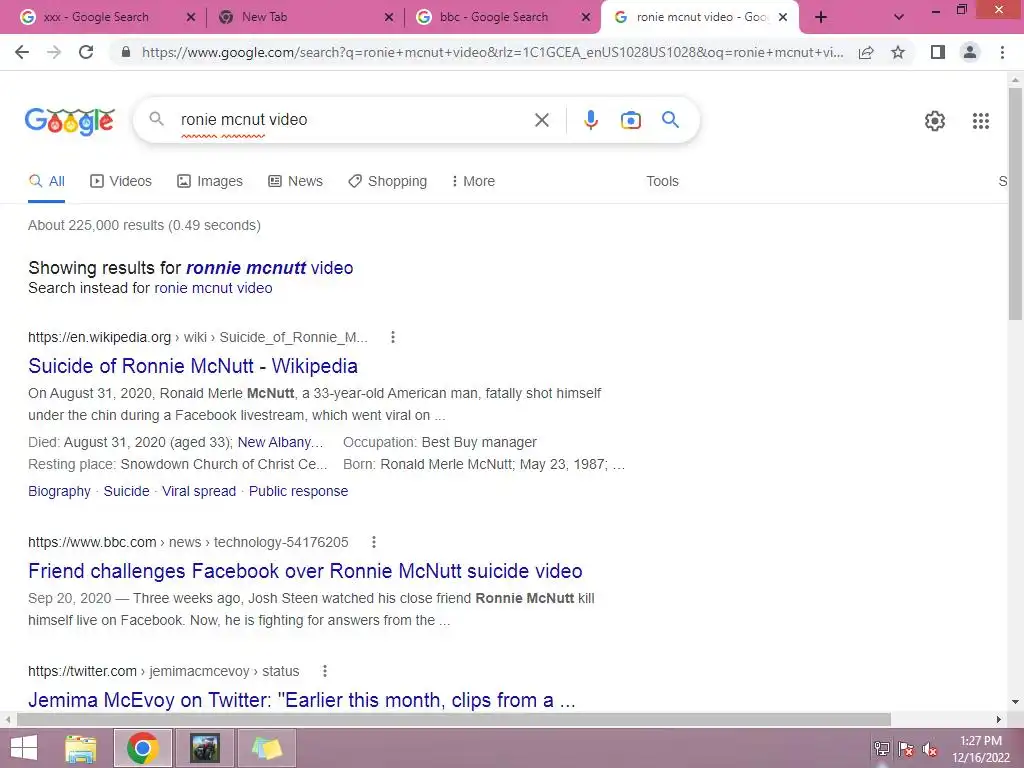Go back to the previous page
Viewport: 1024px width, 768px height.
click(x=22, y=52)
